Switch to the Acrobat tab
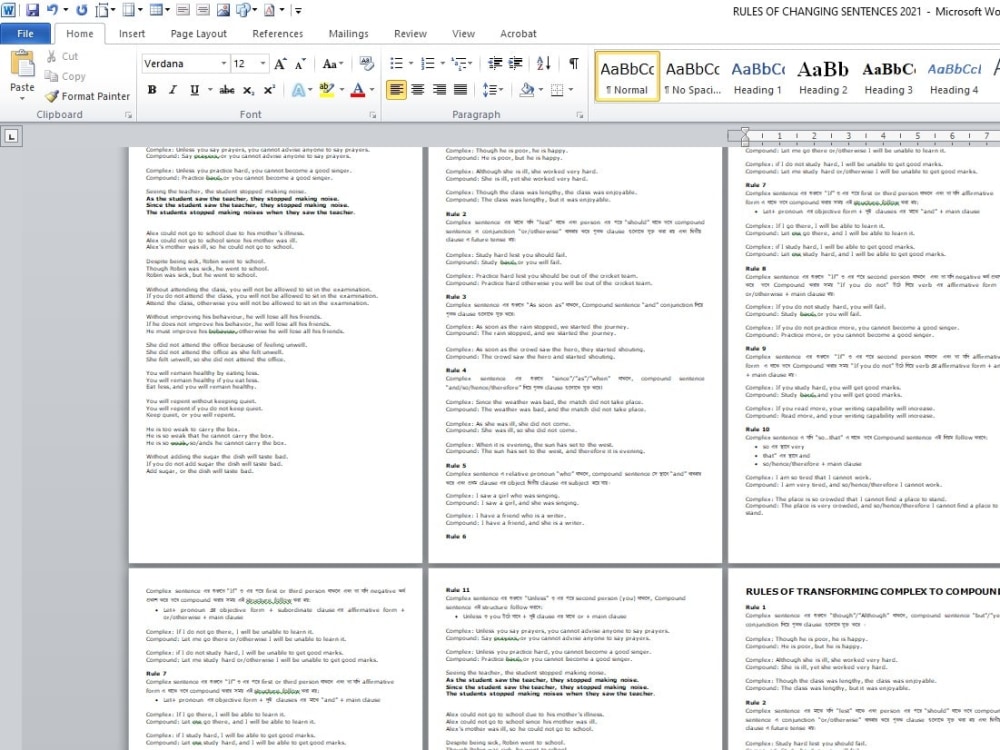This screenshot has width=1000, height=750. (x=518, y=34)
